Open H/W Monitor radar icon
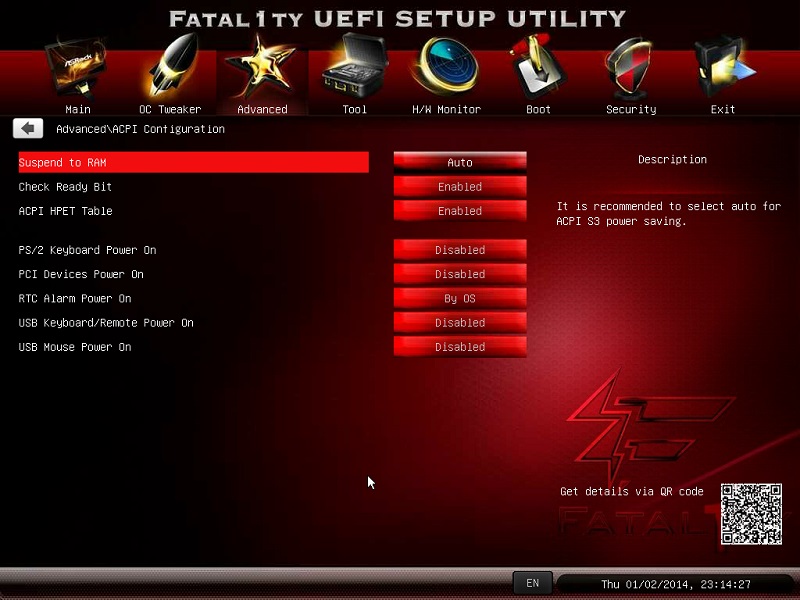Image resolution: width=800 pixels, height=600 pixels. 446,70
